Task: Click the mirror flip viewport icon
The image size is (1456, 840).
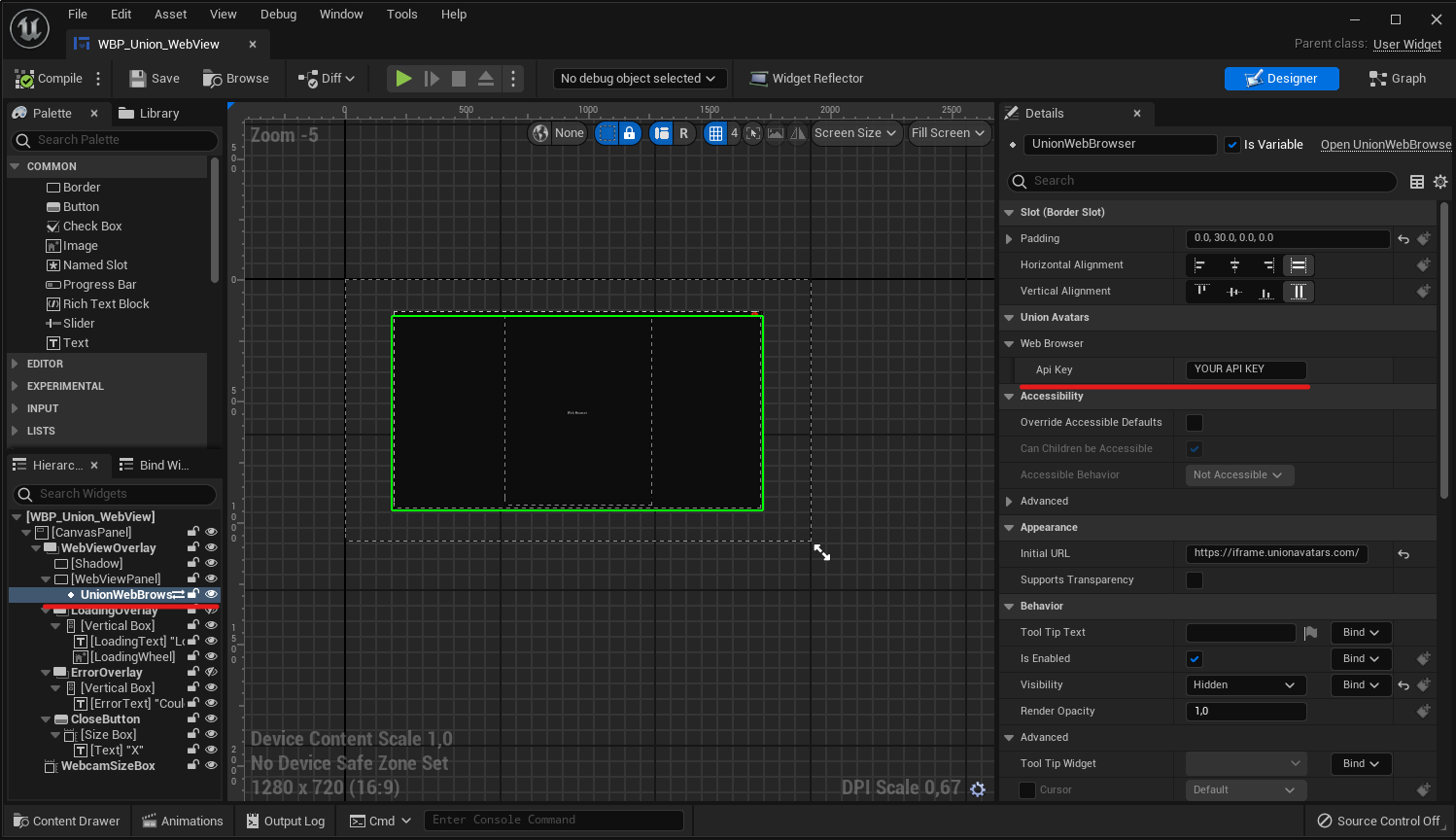Action: pyautogui.click(x=797, y=133)
